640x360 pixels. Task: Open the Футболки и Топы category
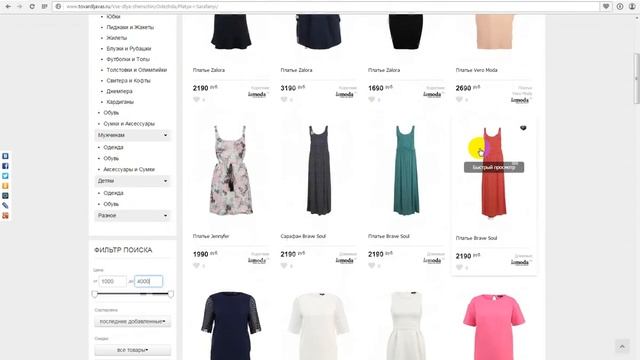(128, 59)
